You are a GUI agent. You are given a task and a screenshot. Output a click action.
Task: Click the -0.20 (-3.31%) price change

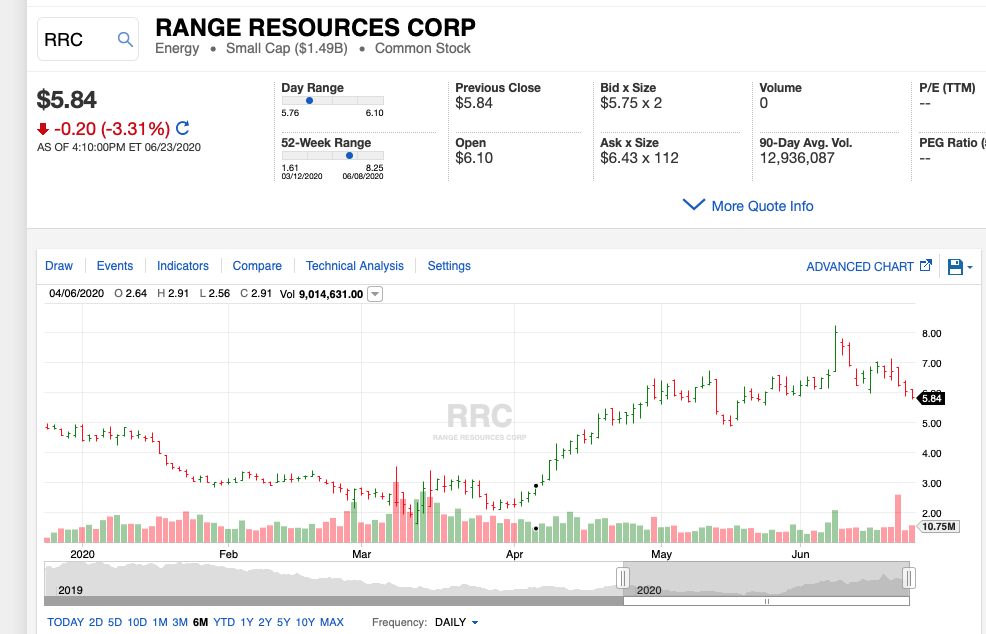pos(112,129)
